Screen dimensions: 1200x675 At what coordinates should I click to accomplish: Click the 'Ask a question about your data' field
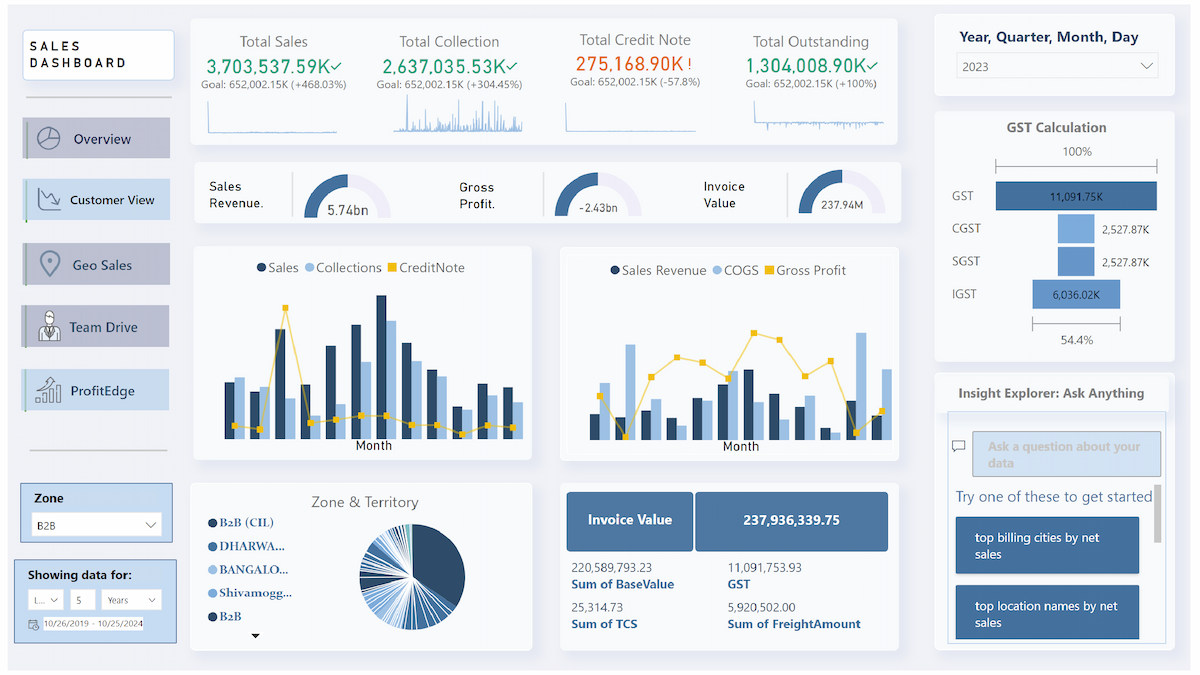point(1066,454)
